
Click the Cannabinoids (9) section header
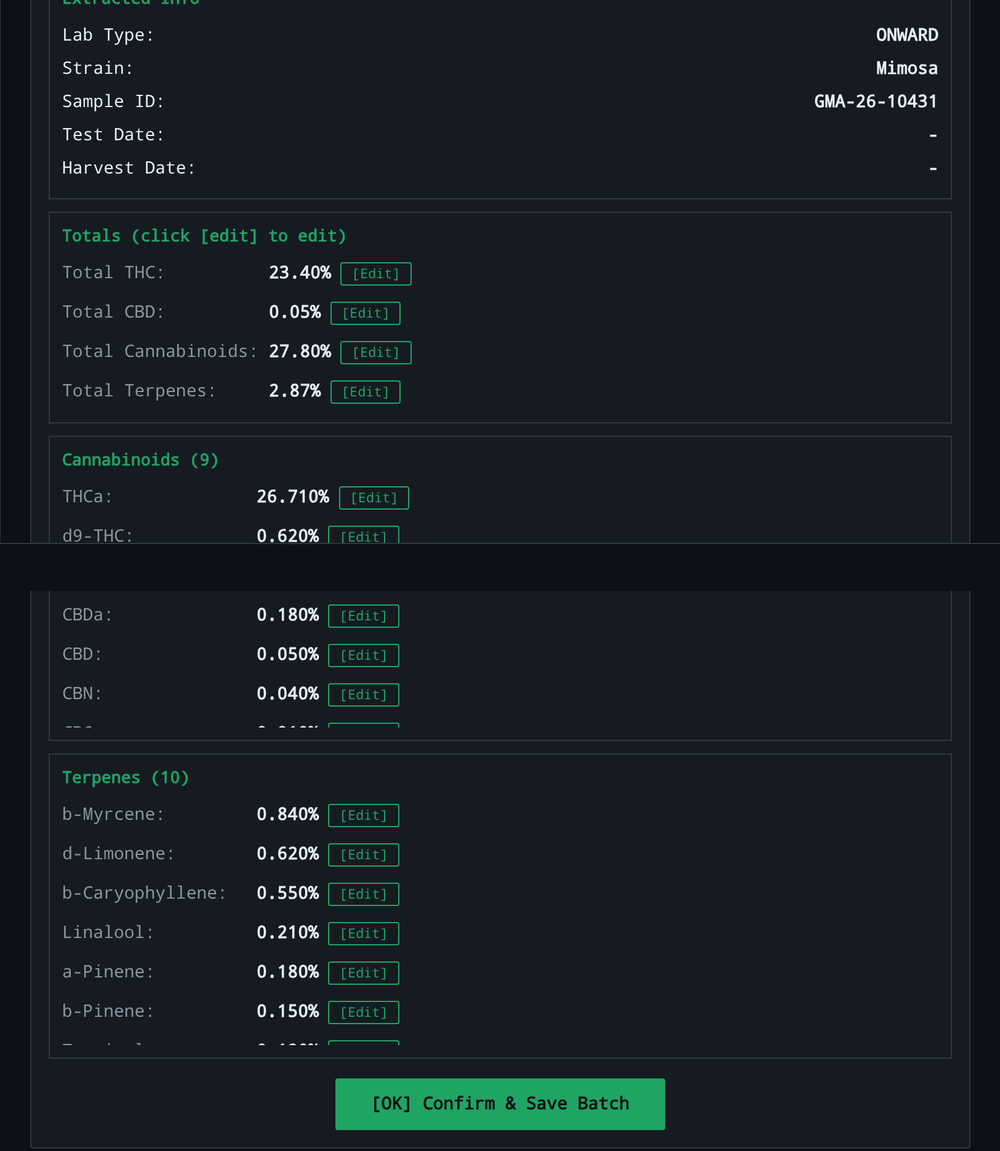coord(140,460)
